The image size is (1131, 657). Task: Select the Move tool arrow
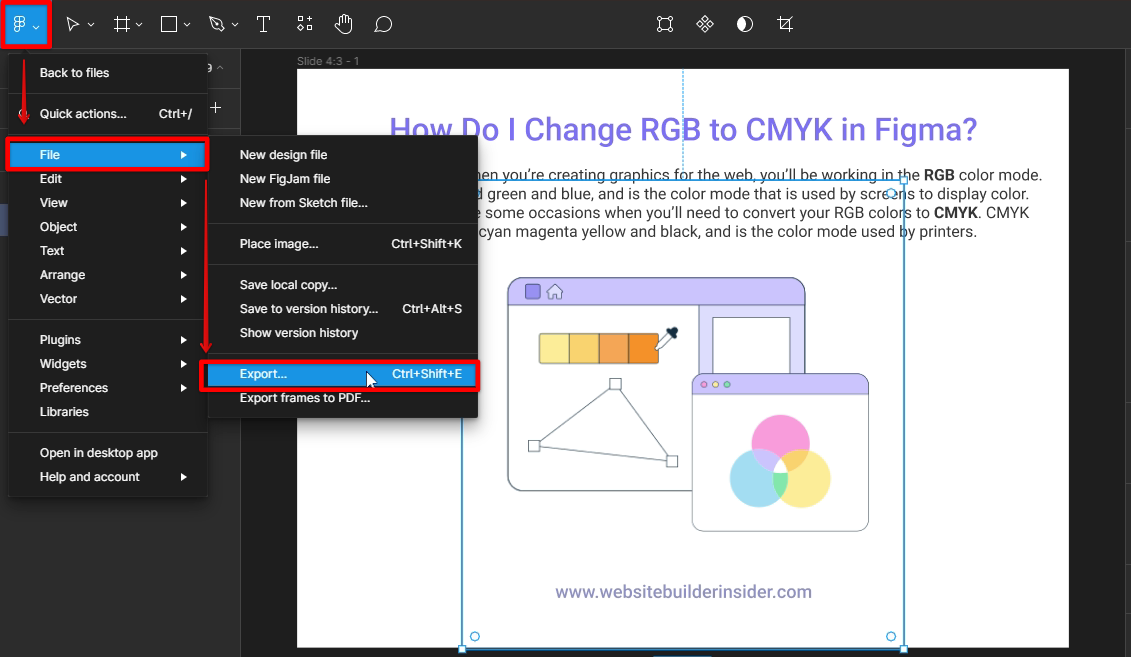pos(72,25)
